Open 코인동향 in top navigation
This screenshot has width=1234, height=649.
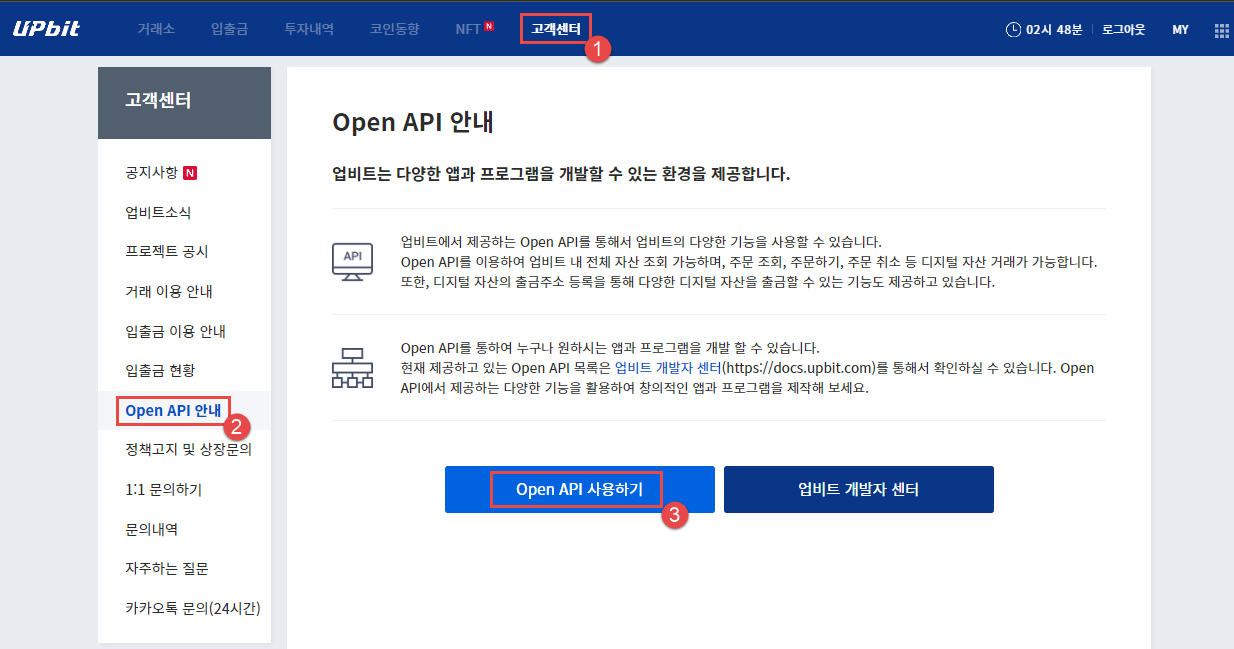(x=394, y=29)
